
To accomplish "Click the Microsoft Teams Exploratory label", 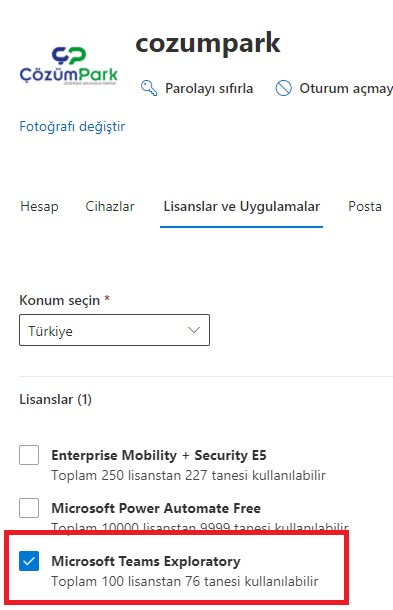I will 146,561.
